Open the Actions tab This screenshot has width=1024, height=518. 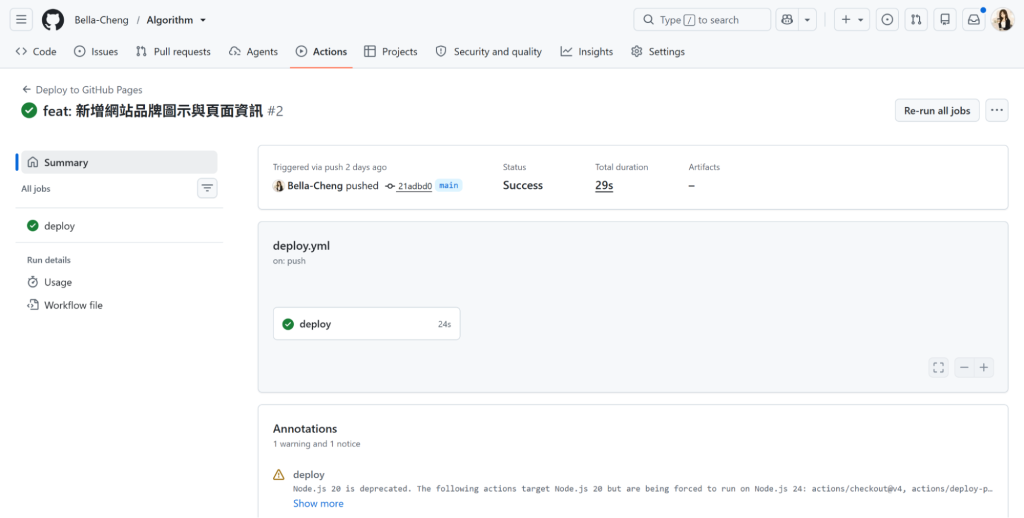click(321, 52)
